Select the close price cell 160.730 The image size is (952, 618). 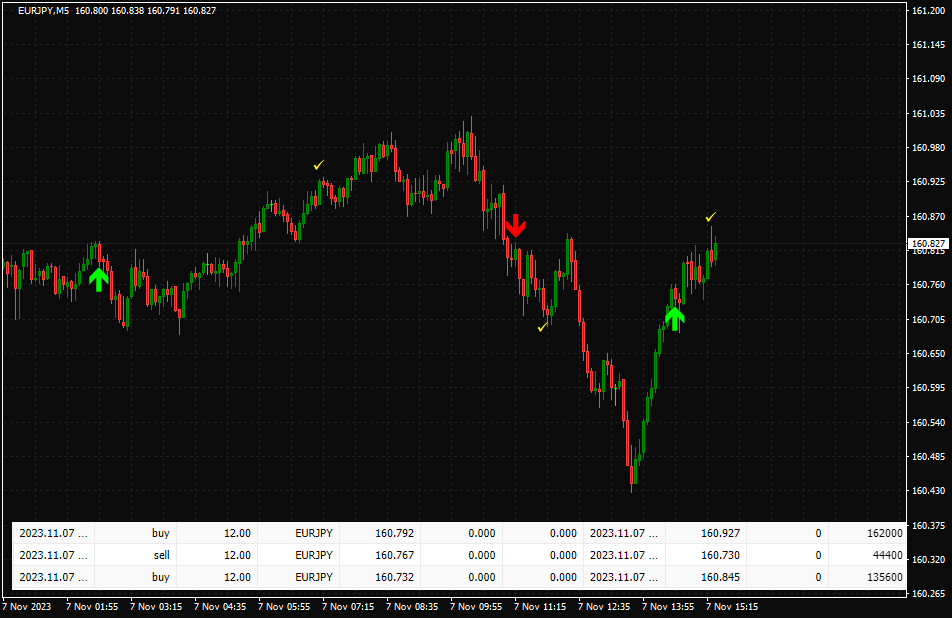[x=706, y=555]
